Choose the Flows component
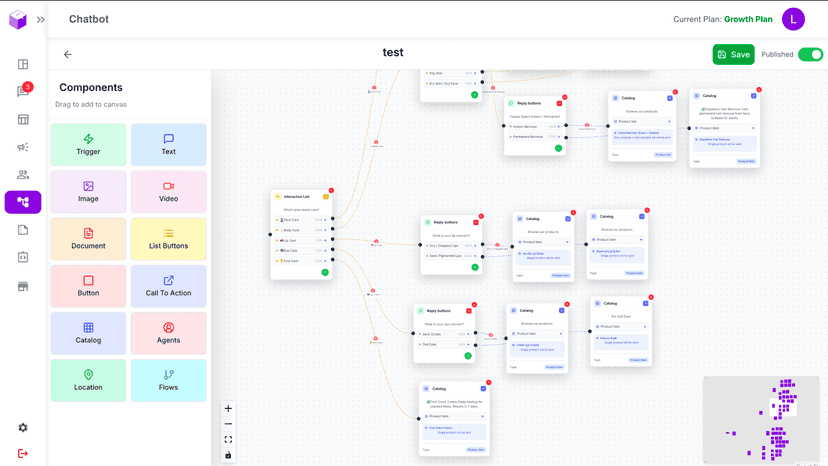828x466 pixels. tap(168, 380)
